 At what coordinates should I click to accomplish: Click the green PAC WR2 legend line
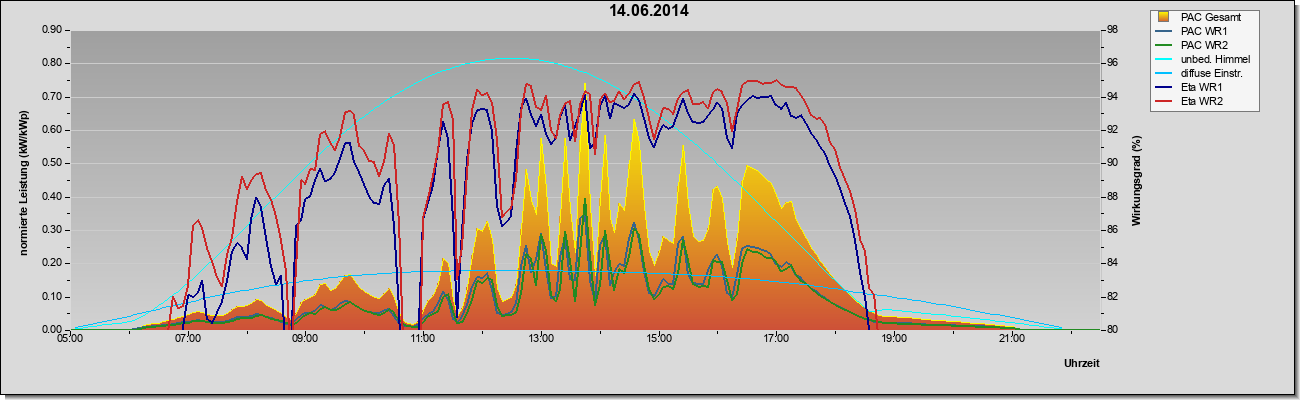[1165, 45]
